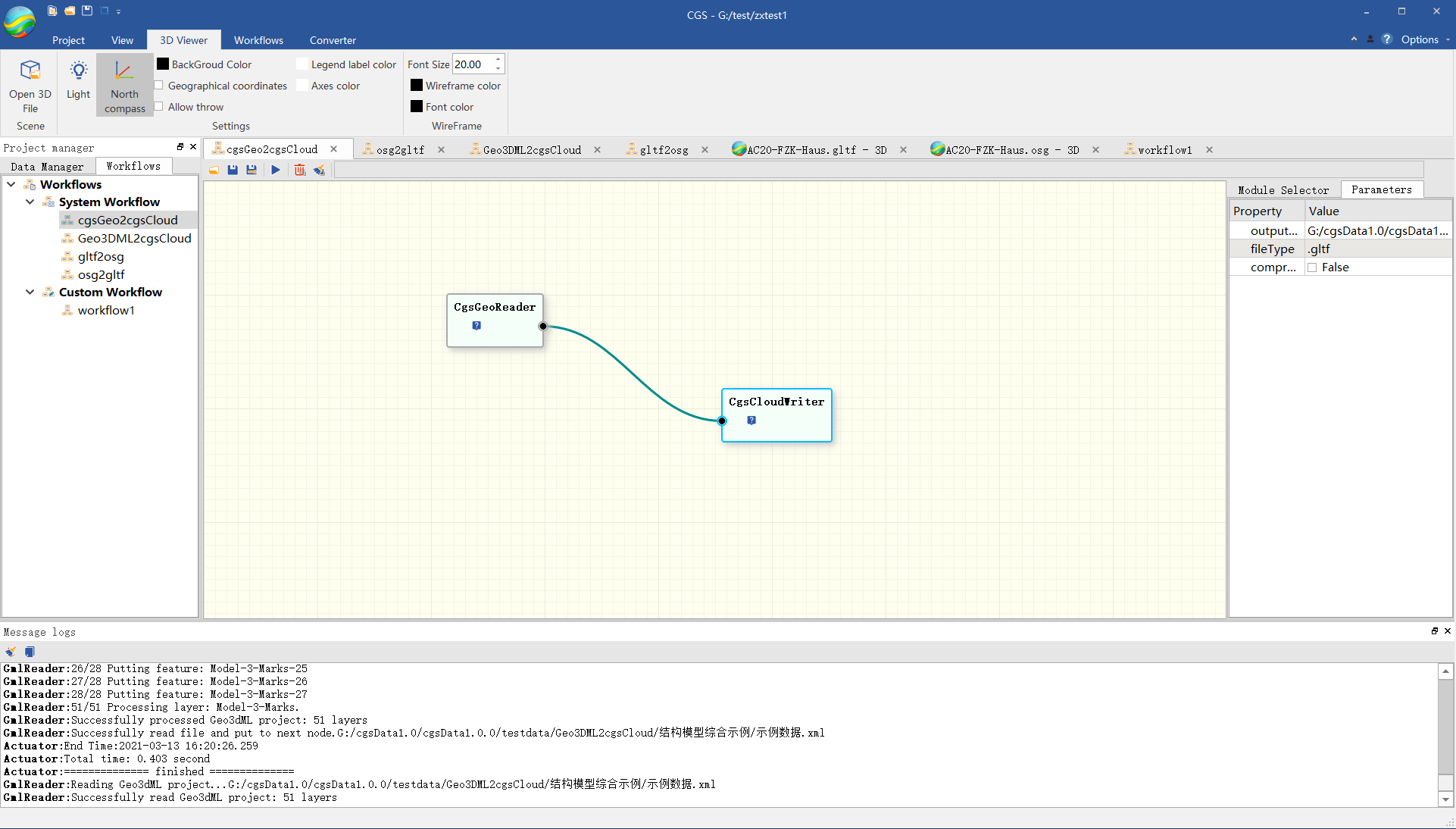Float the Message logs panel
Screen dimensions: 1456x829
1435,631
